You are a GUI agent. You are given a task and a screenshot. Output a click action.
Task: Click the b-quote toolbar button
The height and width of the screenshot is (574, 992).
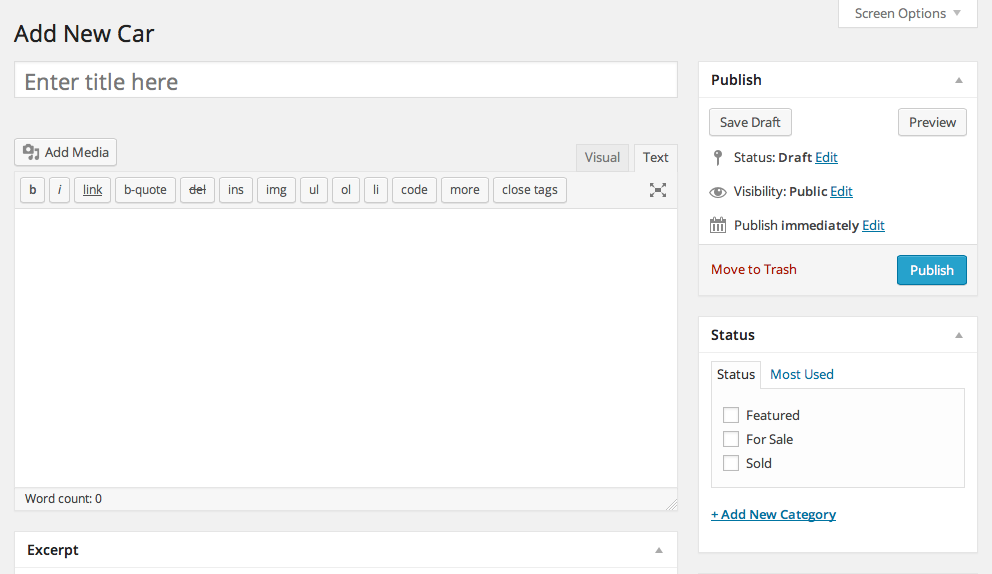(145, 190)
